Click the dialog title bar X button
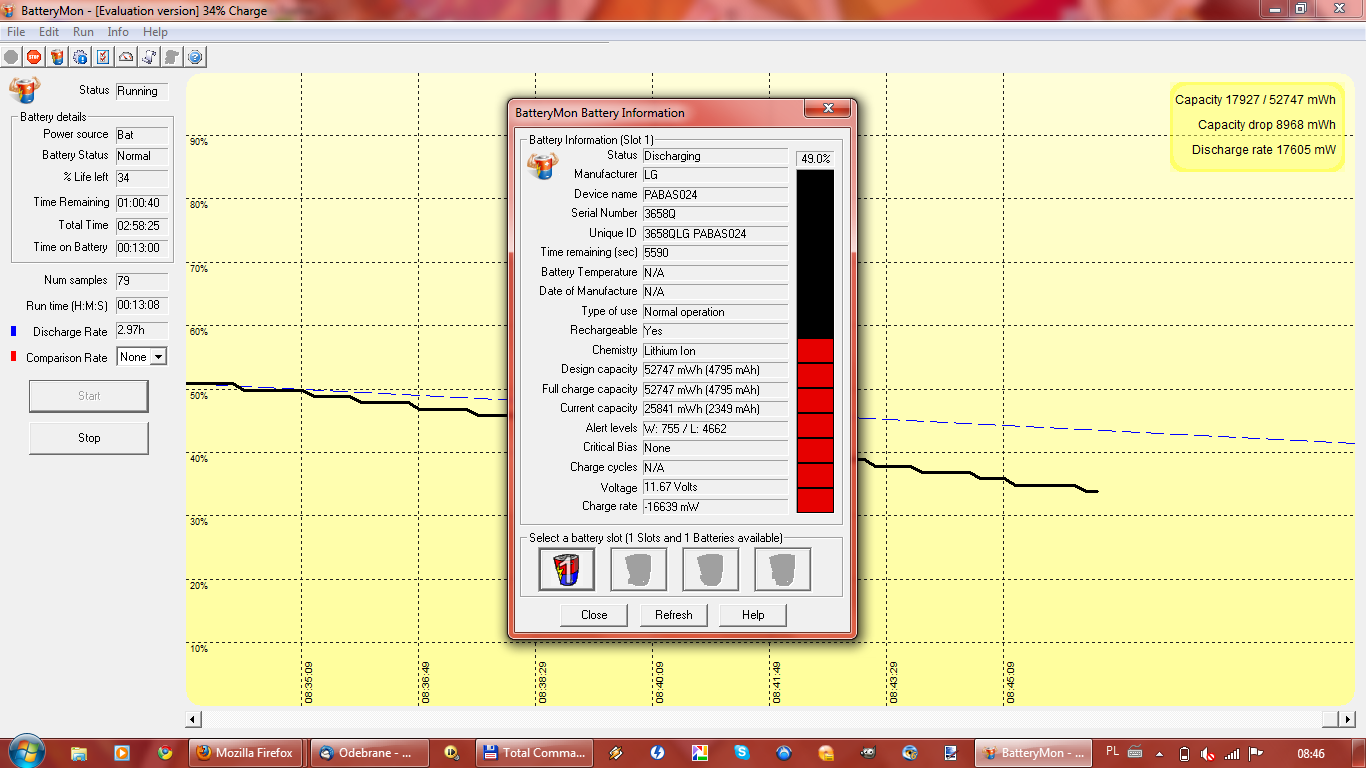Viewport: 1366px width, 768px height. tap(828, 109)
